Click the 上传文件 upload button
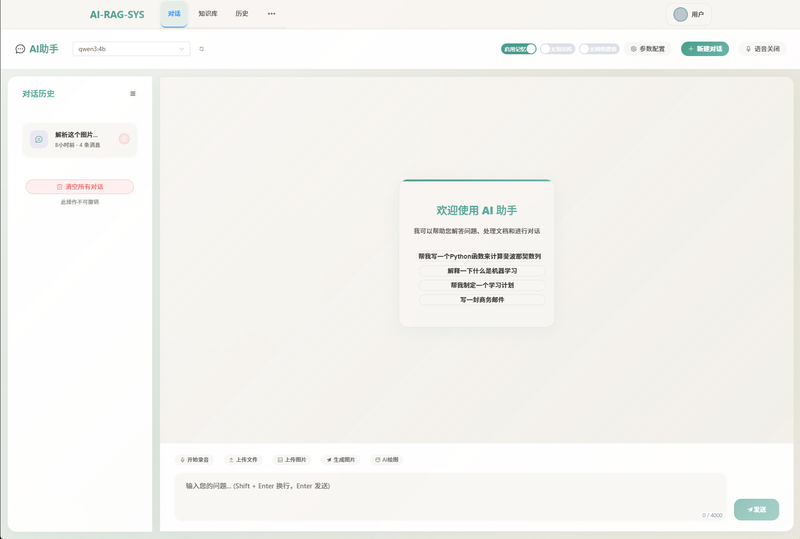 [243, 460]
